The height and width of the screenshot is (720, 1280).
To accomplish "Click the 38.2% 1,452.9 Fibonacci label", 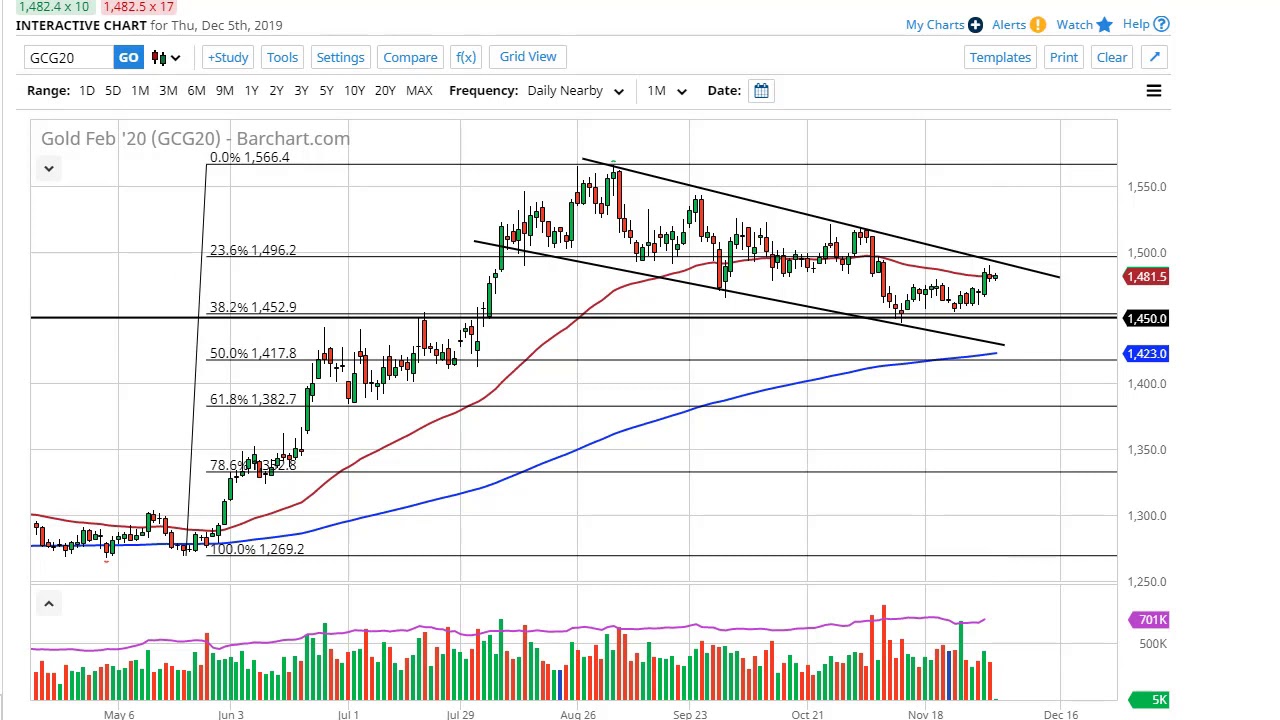I will pos(252,308).
